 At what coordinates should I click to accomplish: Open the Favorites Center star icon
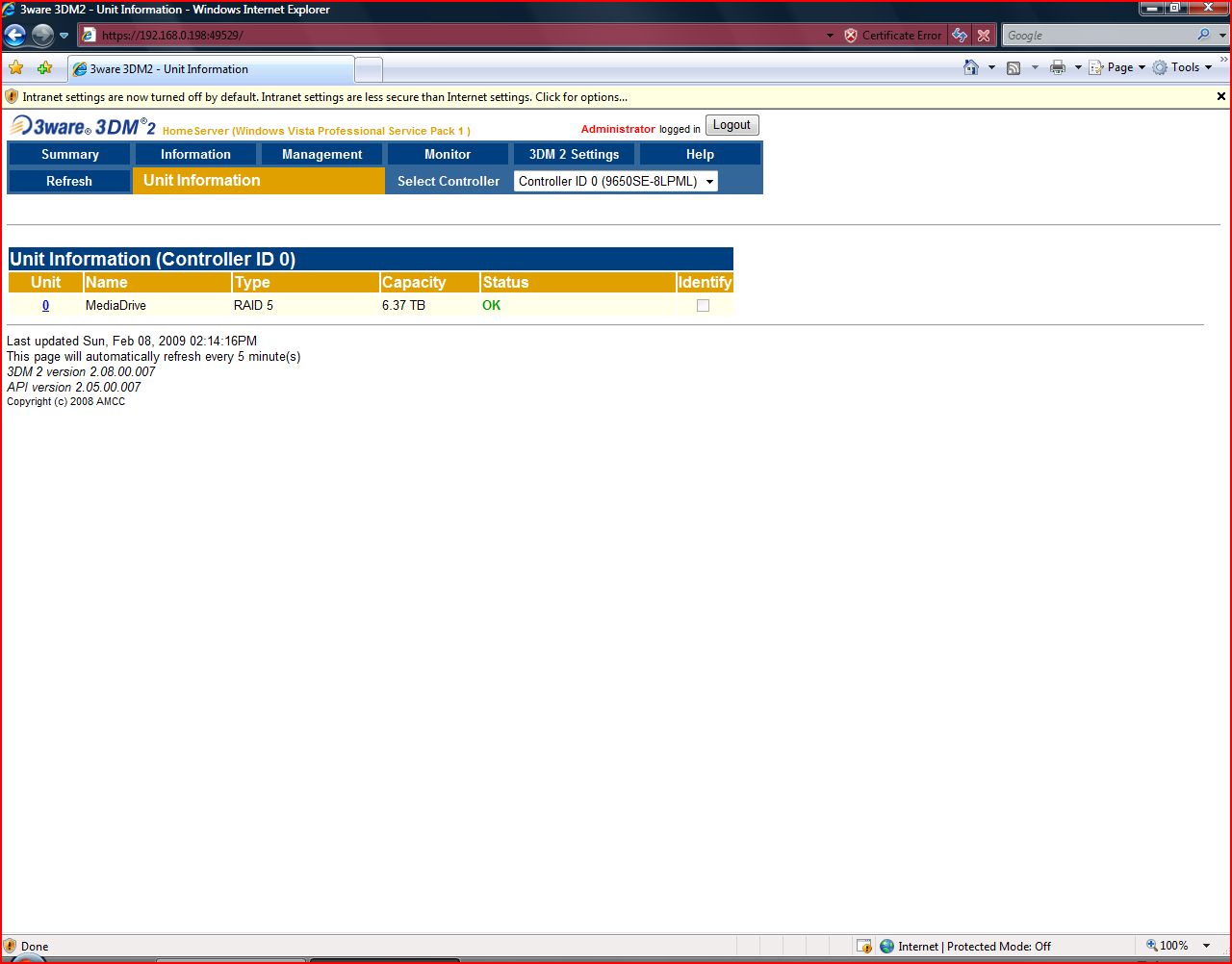16,68
